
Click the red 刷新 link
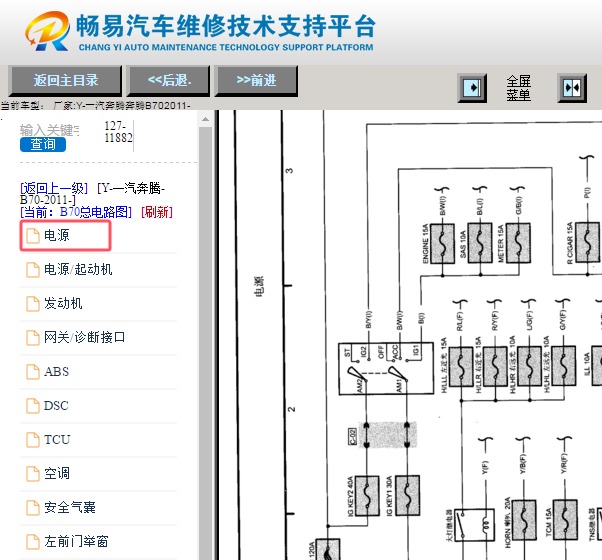click(157, 212)
